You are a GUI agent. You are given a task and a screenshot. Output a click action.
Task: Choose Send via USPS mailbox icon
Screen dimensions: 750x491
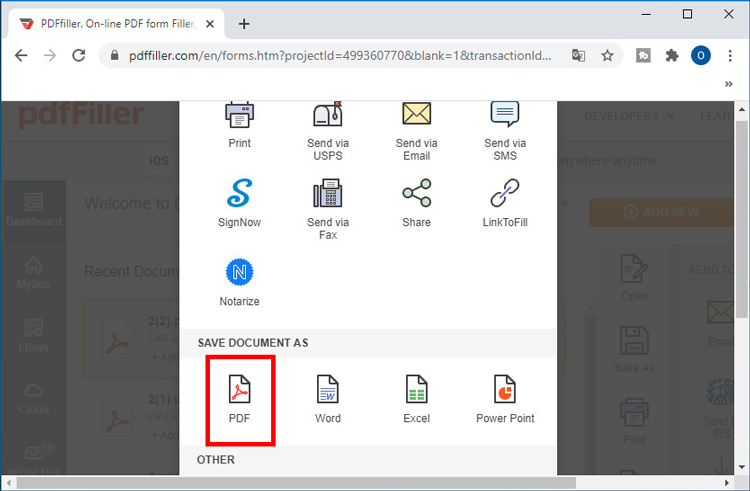tap(327, 116)
